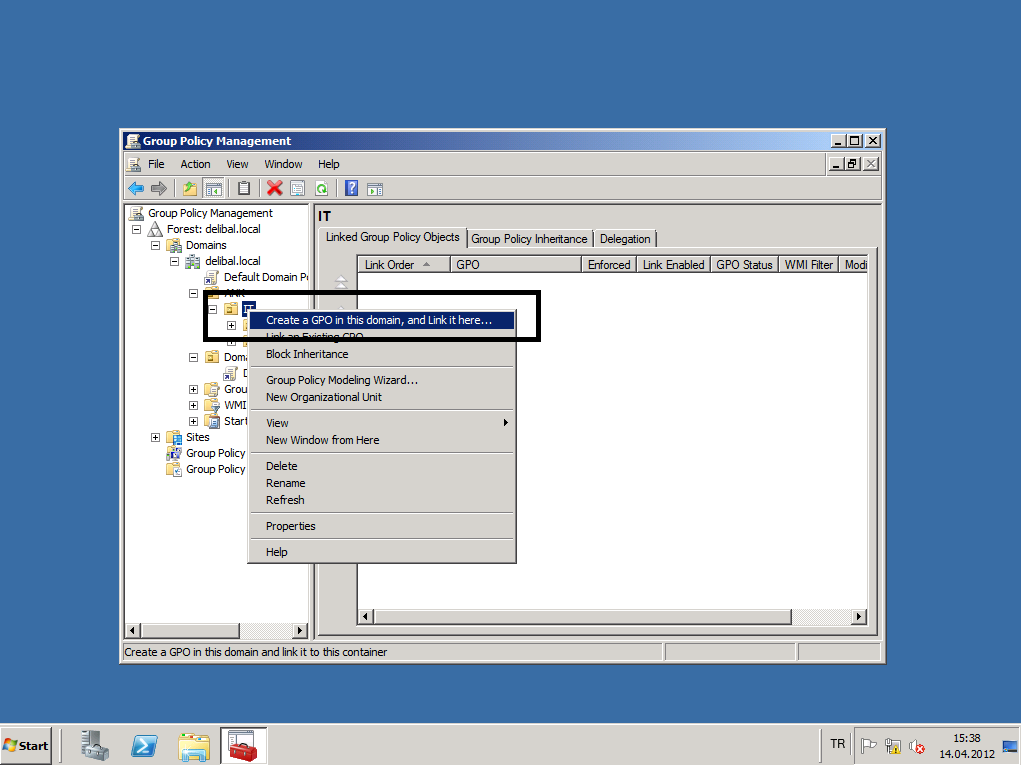Image resolution: width=1021 pixels, height=765 pixels.
Task: Click right arrow of details horizontal scrollbar
Action: pyautogui.click(x=859, y=617)
